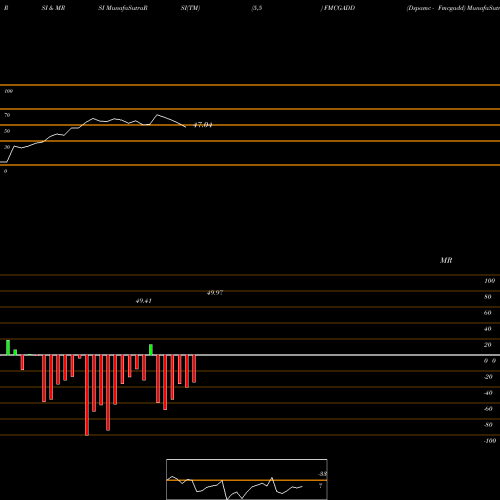Click the tallest red histogram bar

pos(87,395)
